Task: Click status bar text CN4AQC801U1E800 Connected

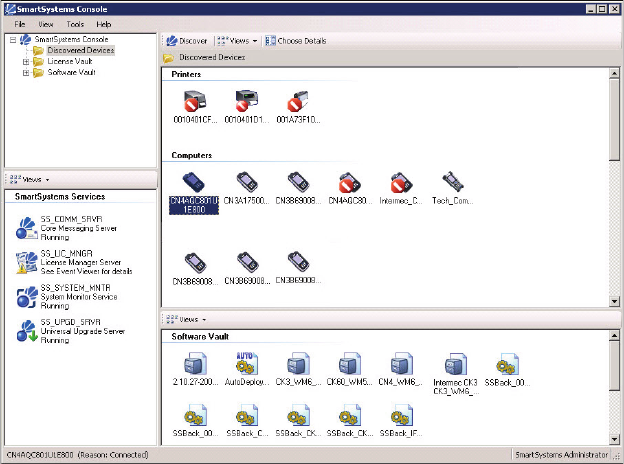Action: coord(78,454)
